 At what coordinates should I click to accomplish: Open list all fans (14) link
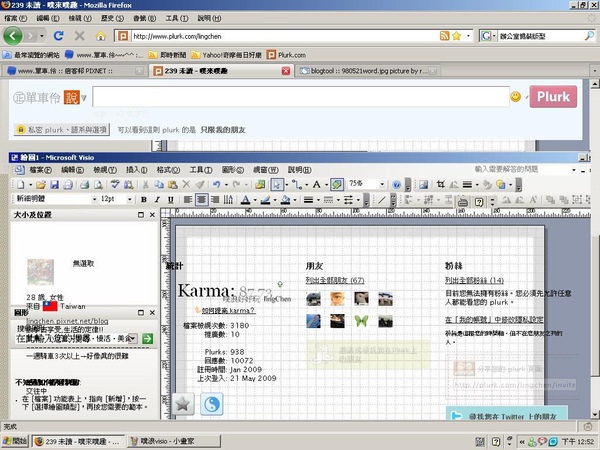[474, 280]
